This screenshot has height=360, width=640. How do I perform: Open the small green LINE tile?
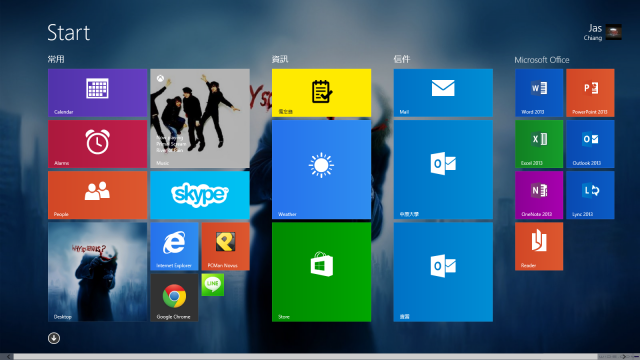pos(213,284)
